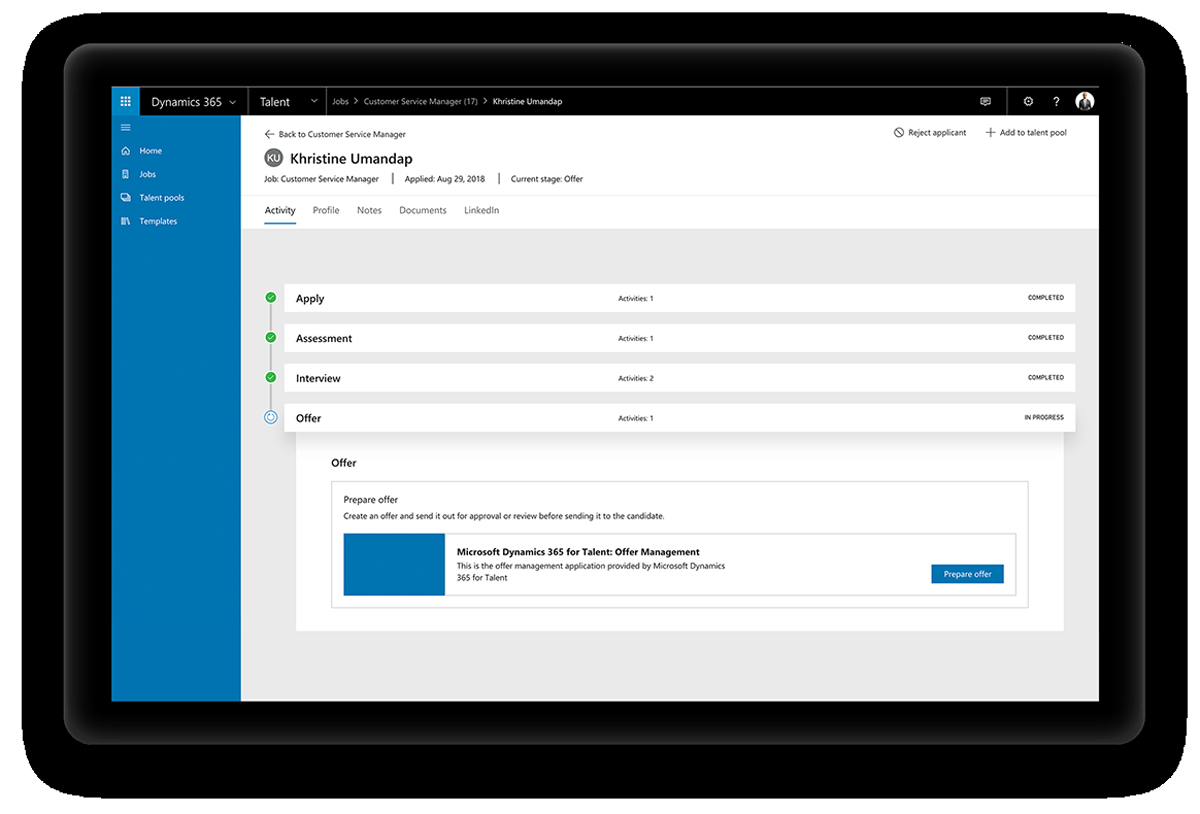1200x814 pixels.
Task: Expand the Assessment stage row
Action: coord(679,338)
